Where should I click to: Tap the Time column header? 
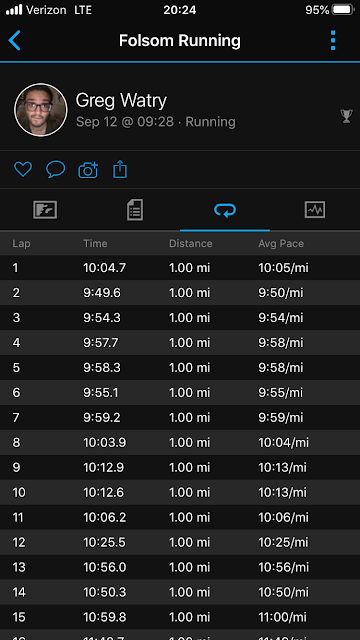95,244
